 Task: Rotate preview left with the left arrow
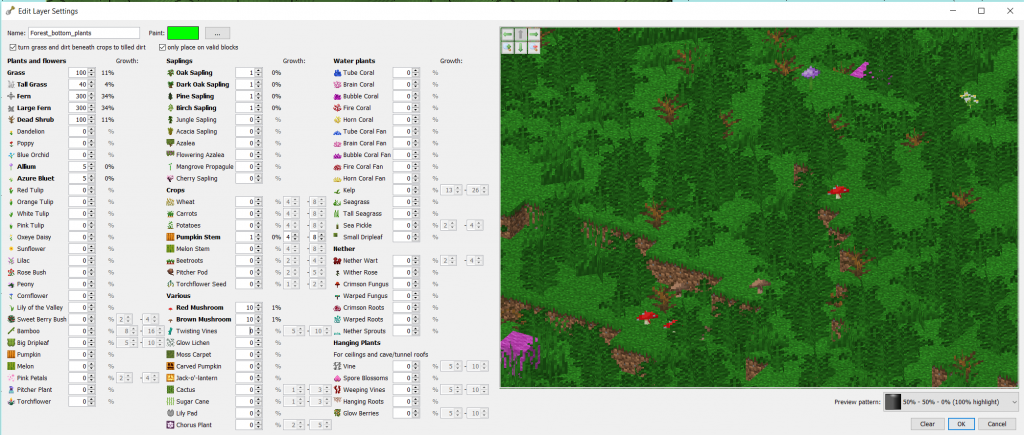[509, 33]
